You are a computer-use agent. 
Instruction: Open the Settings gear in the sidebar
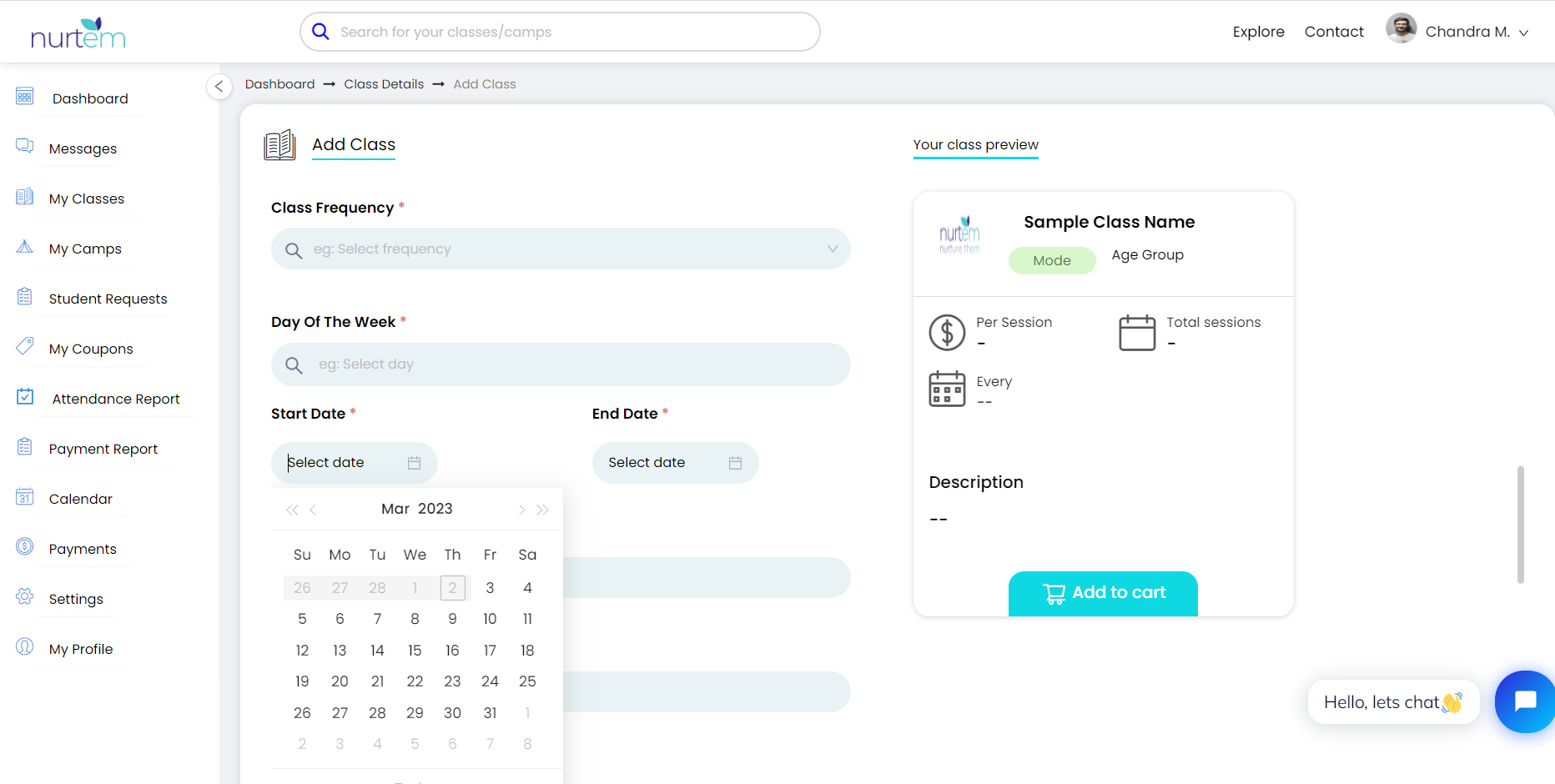click(x=25, y=596)
